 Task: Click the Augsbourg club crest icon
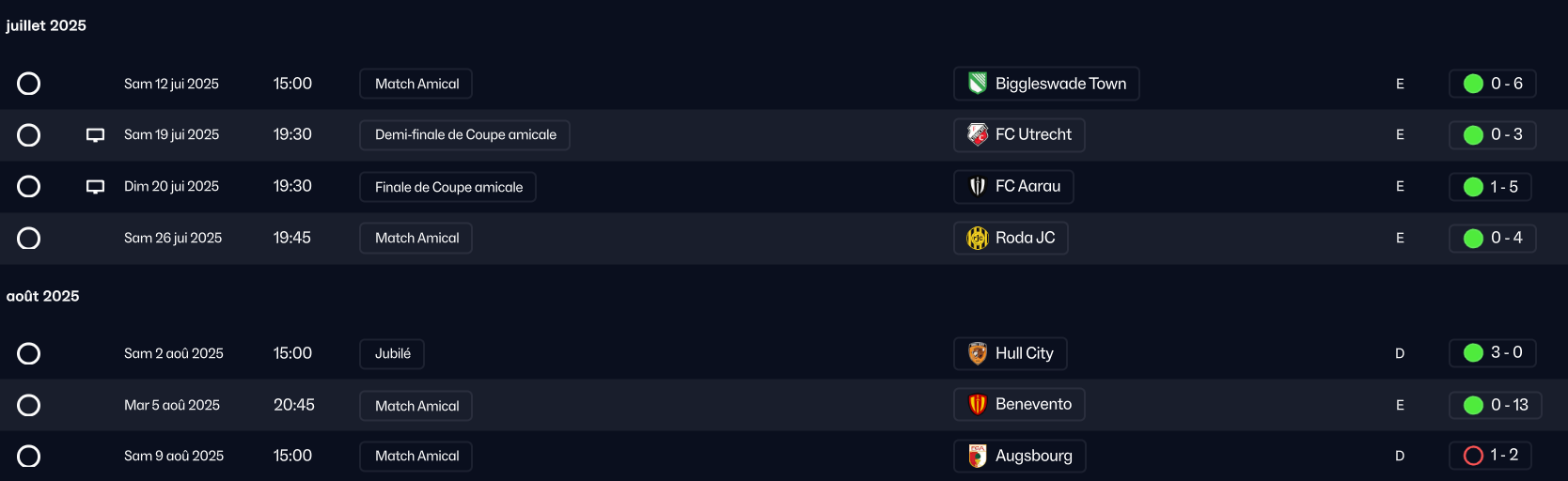click(x=978, y=456)
